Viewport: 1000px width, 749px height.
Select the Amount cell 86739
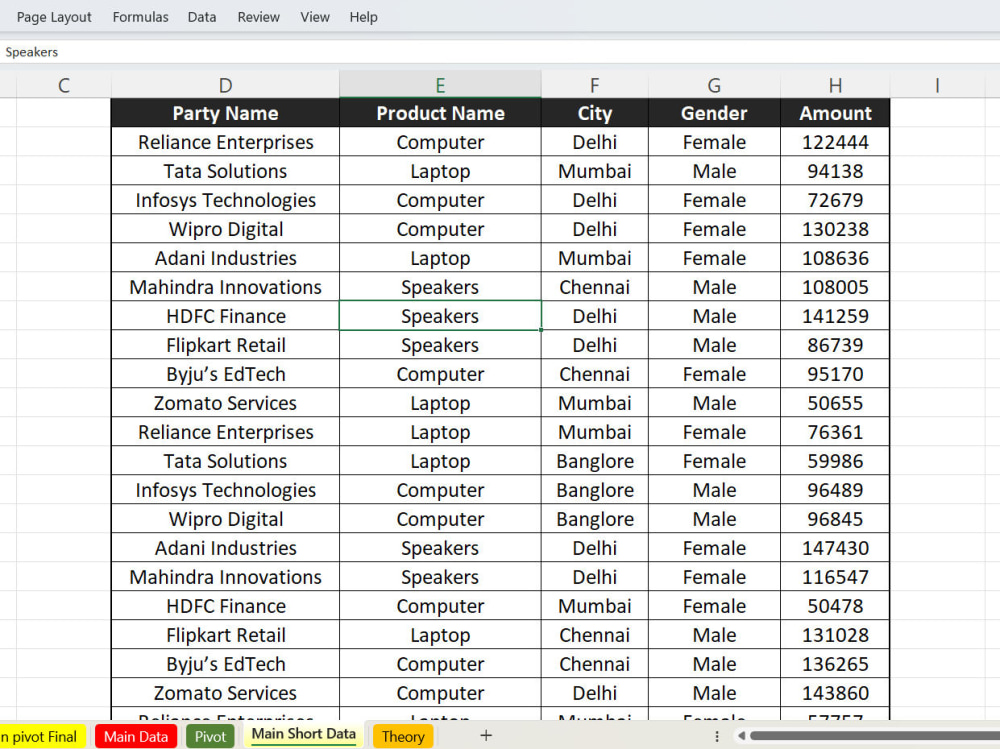click(x=835, y=345)
